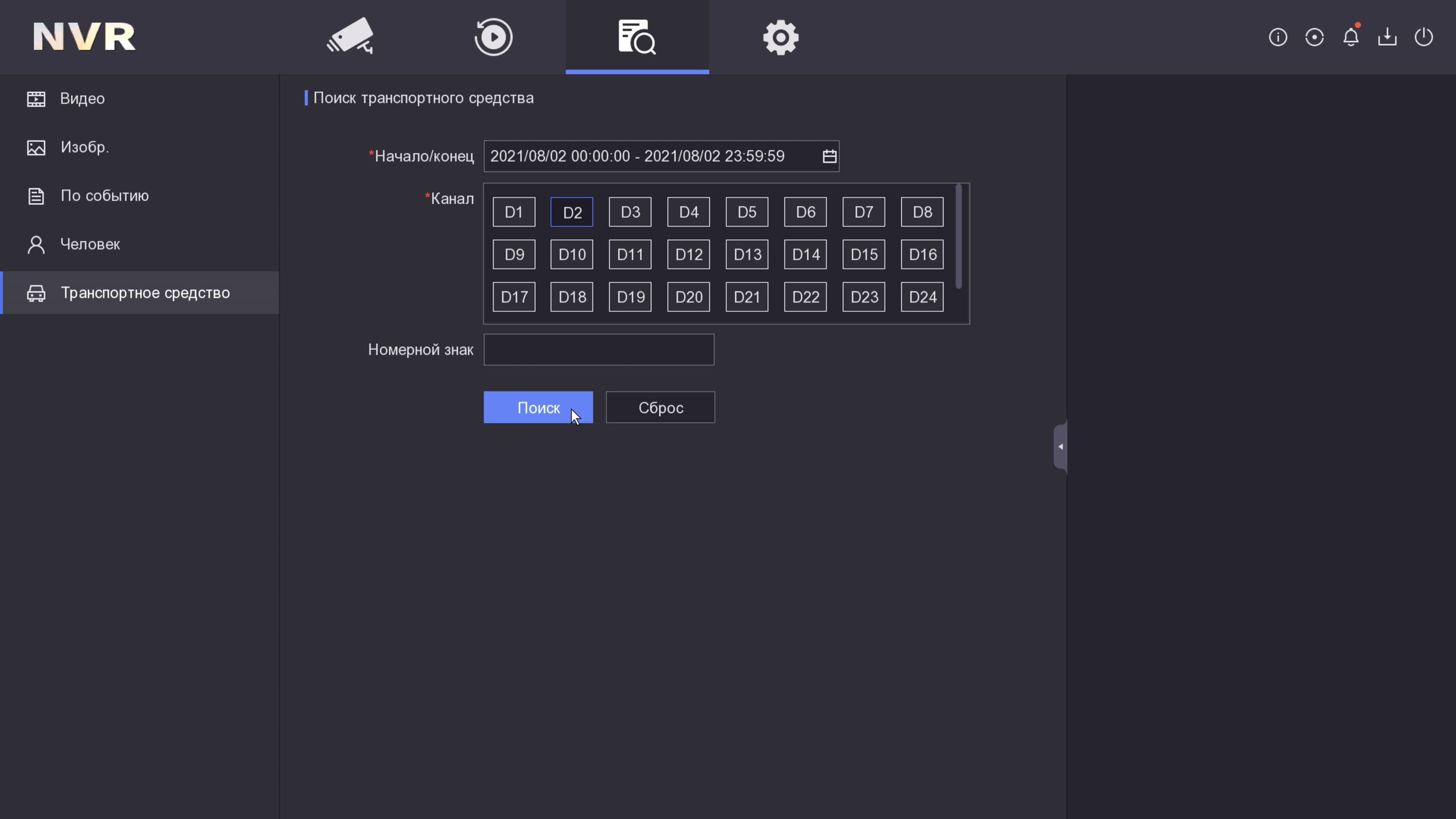
Task: Click the system information icon
Action: point(1277,37)
